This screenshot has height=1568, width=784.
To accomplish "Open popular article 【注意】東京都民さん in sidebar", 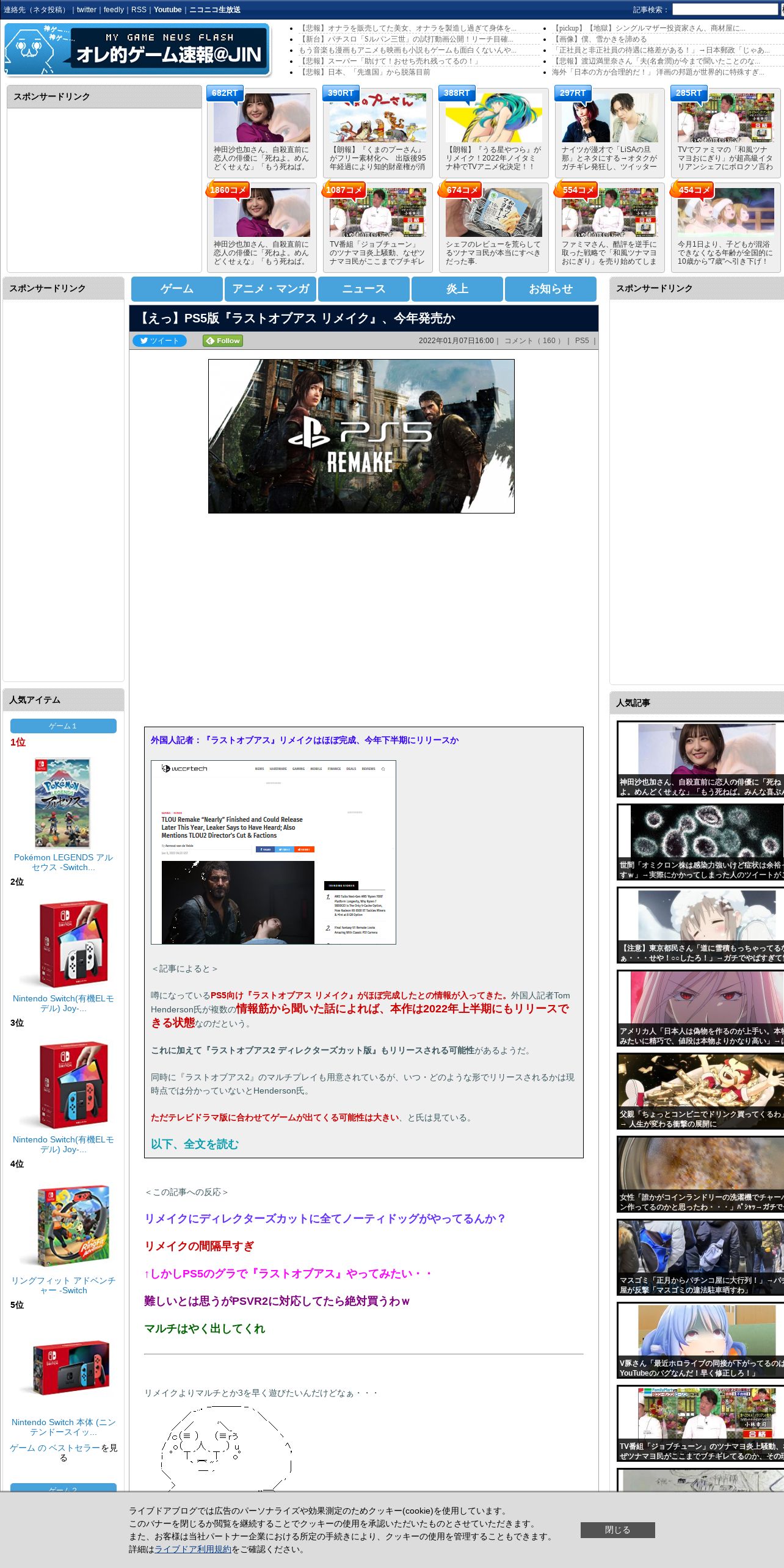I will tap(700, 925).
